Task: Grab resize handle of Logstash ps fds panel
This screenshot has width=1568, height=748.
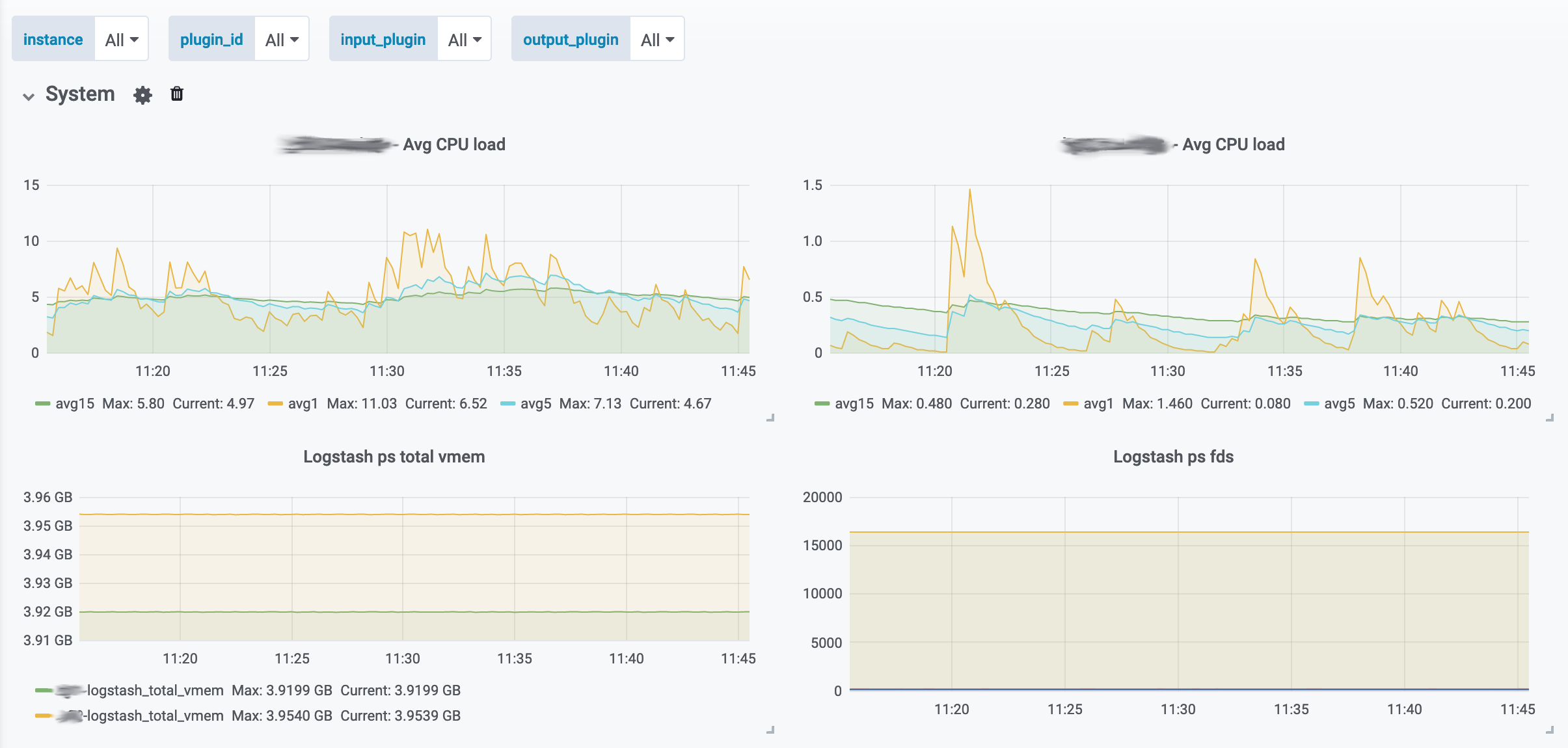Action: [x=1550, y=730]
